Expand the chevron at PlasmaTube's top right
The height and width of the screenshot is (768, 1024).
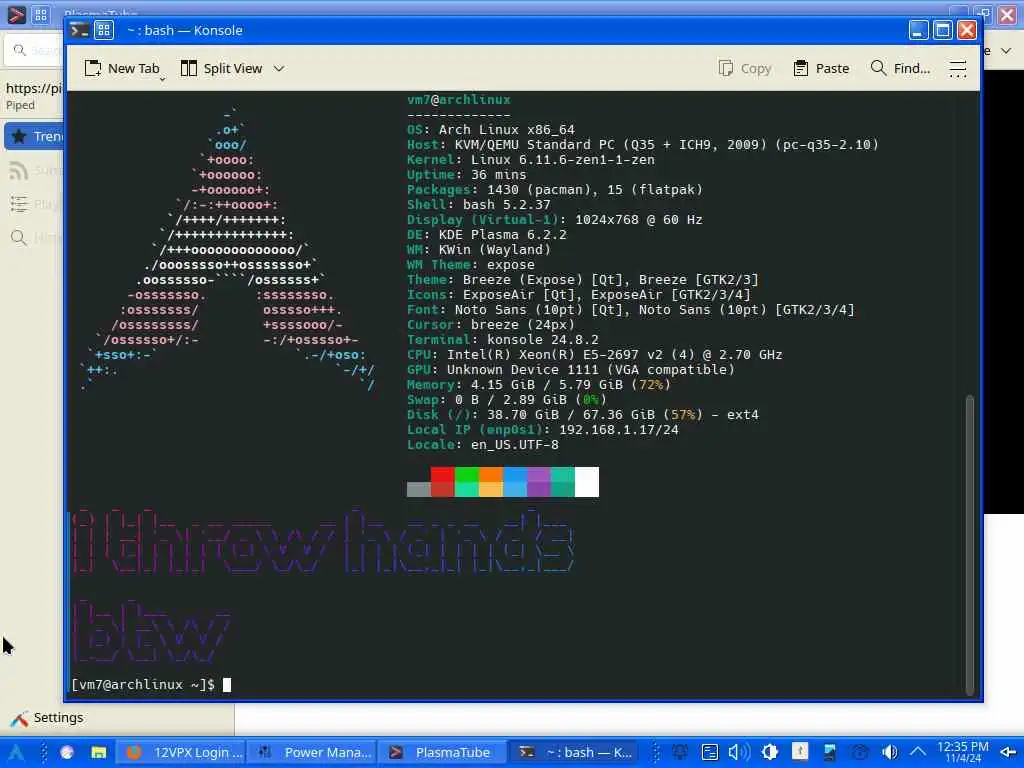click(1006, 50)
